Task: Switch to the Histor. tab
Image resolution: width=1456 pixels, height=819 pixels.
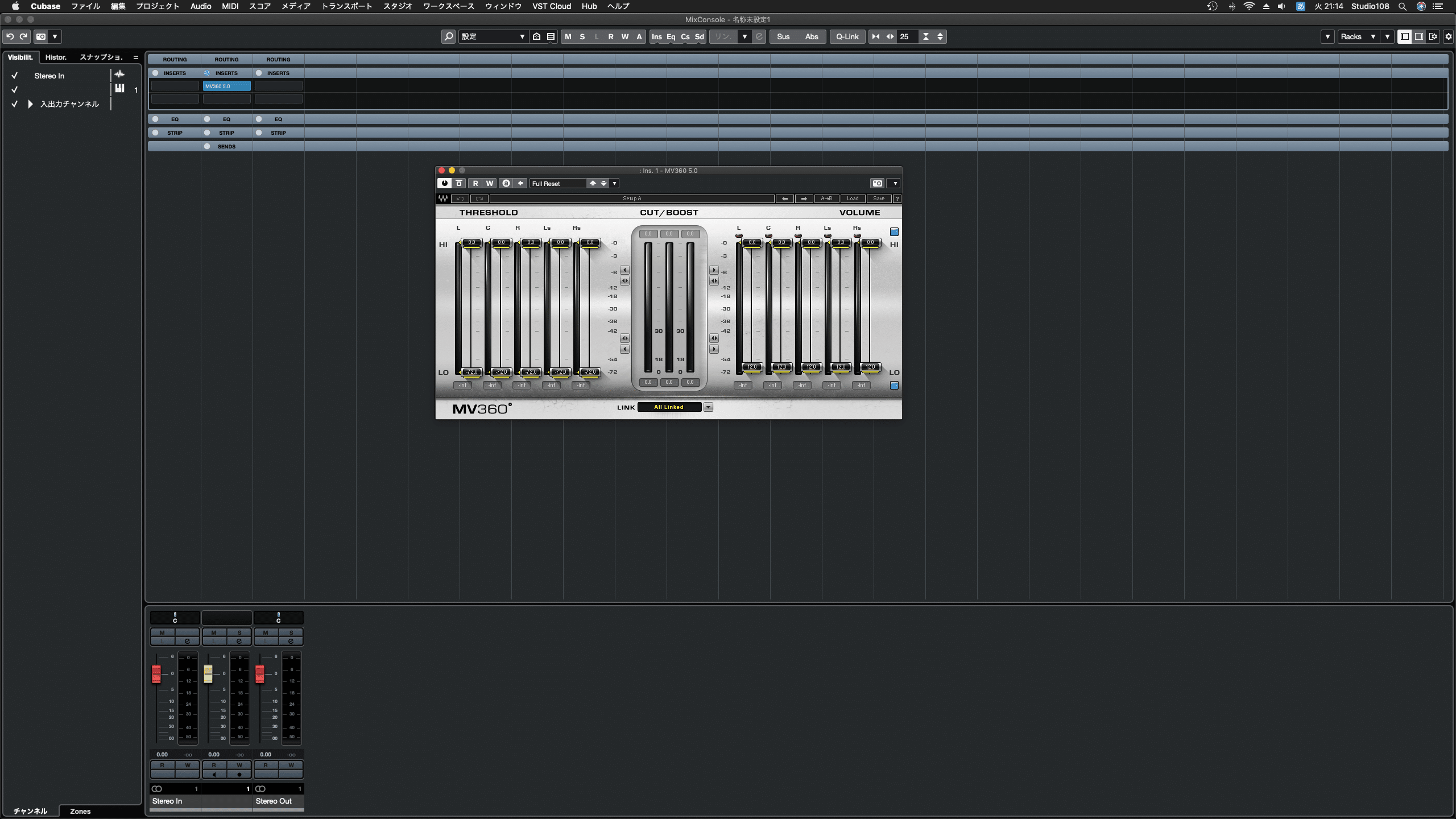Action: pos(56,57)
